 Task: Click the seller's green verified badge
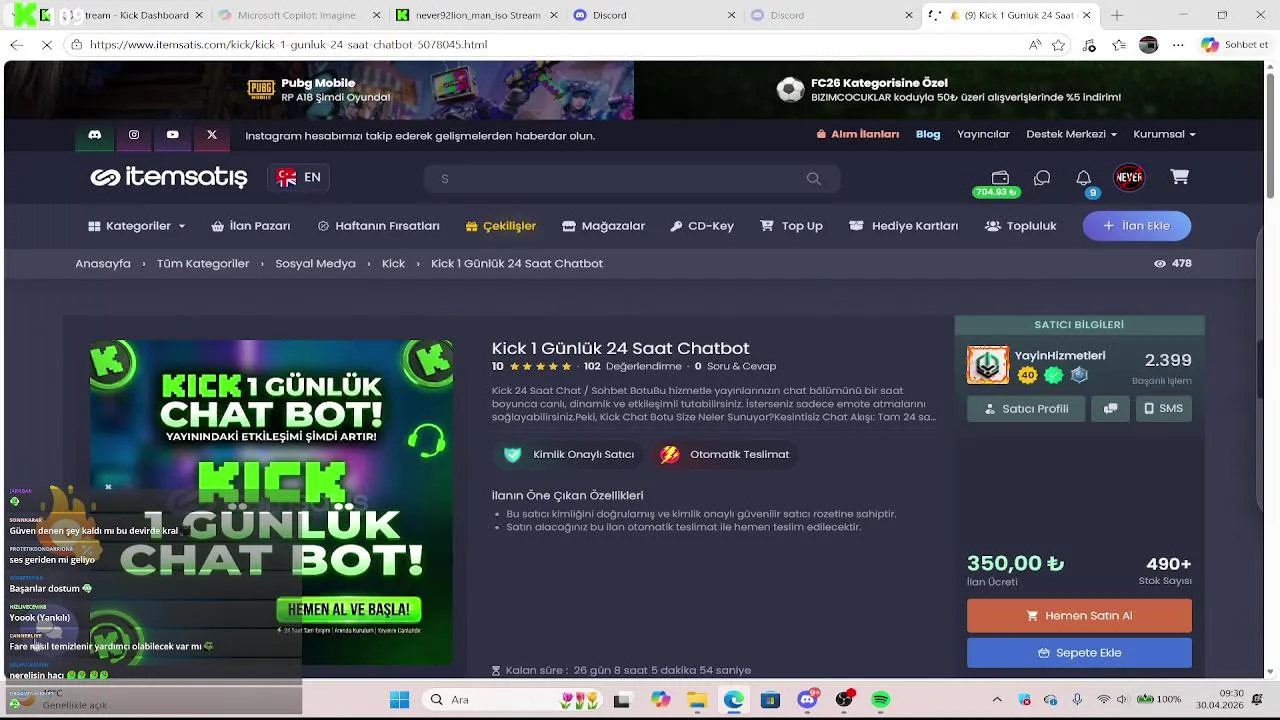1053,375
